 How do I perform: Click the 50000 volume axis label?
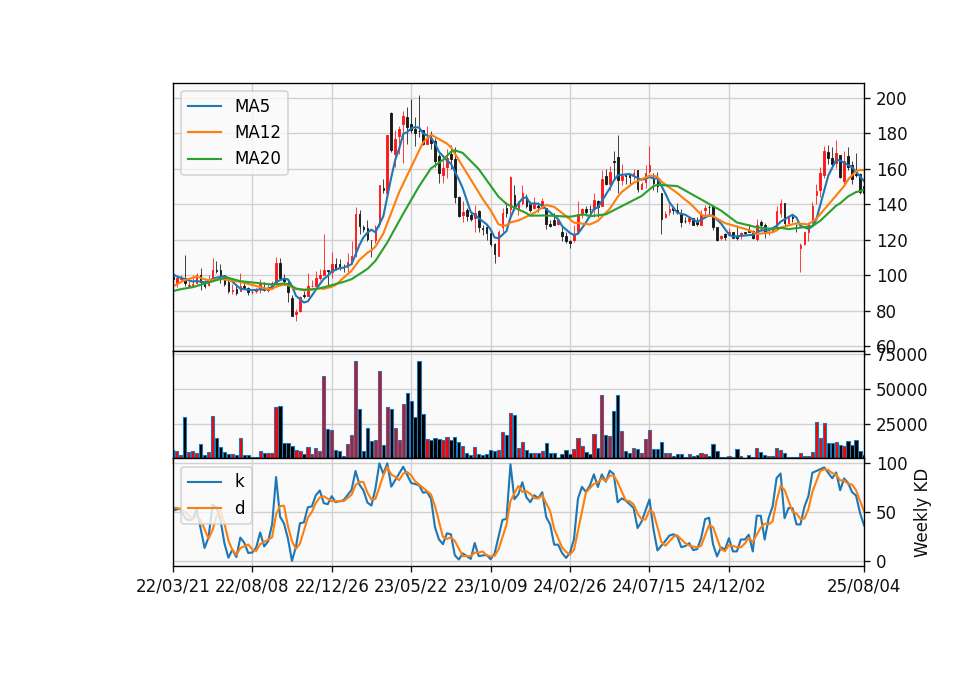tap(901, 389)
